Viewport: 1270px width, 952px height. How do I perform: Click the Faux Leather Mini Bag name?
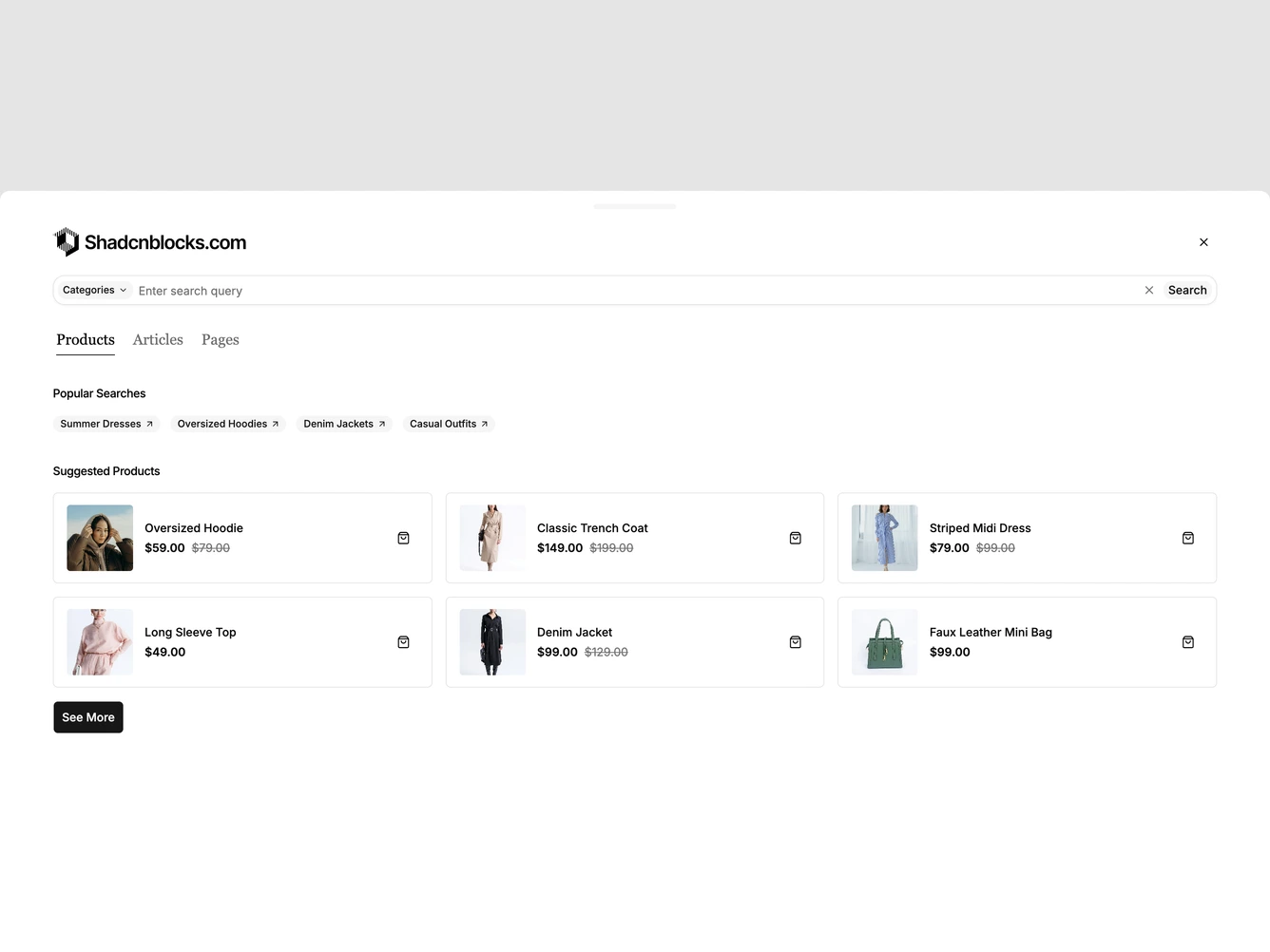tap(991, 633)
